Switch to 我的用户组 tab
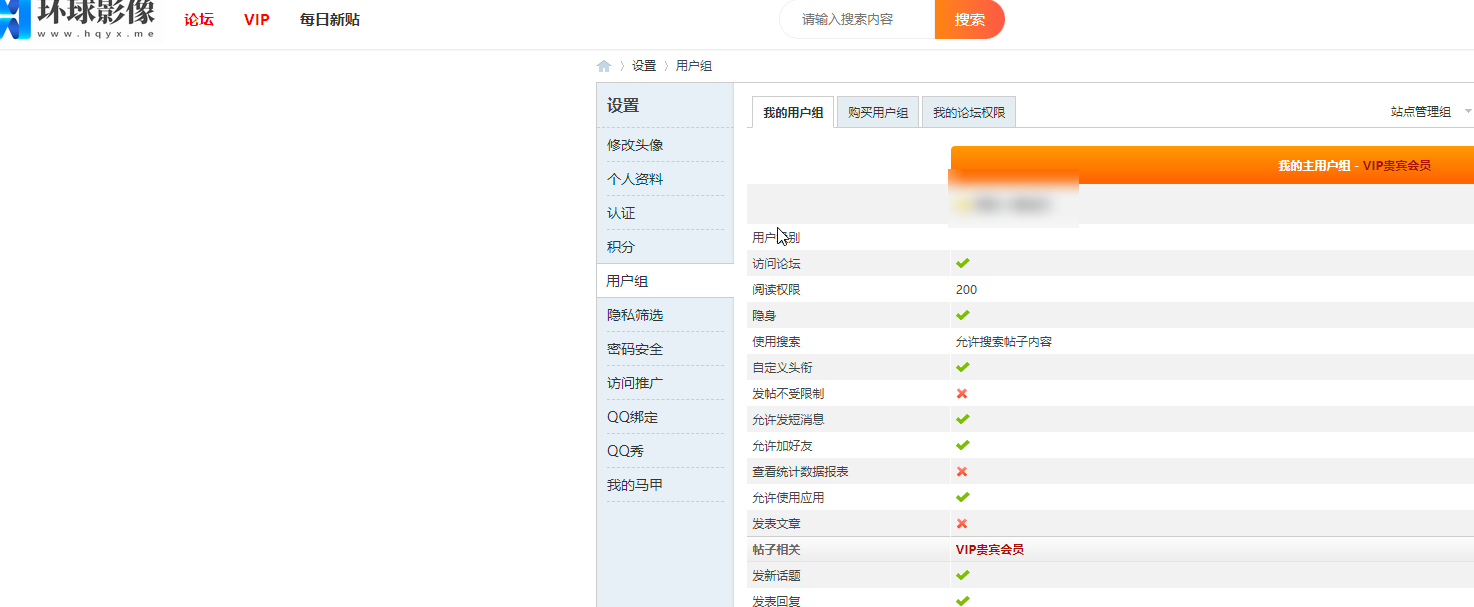1474x607 pixels. coord(793,112)
